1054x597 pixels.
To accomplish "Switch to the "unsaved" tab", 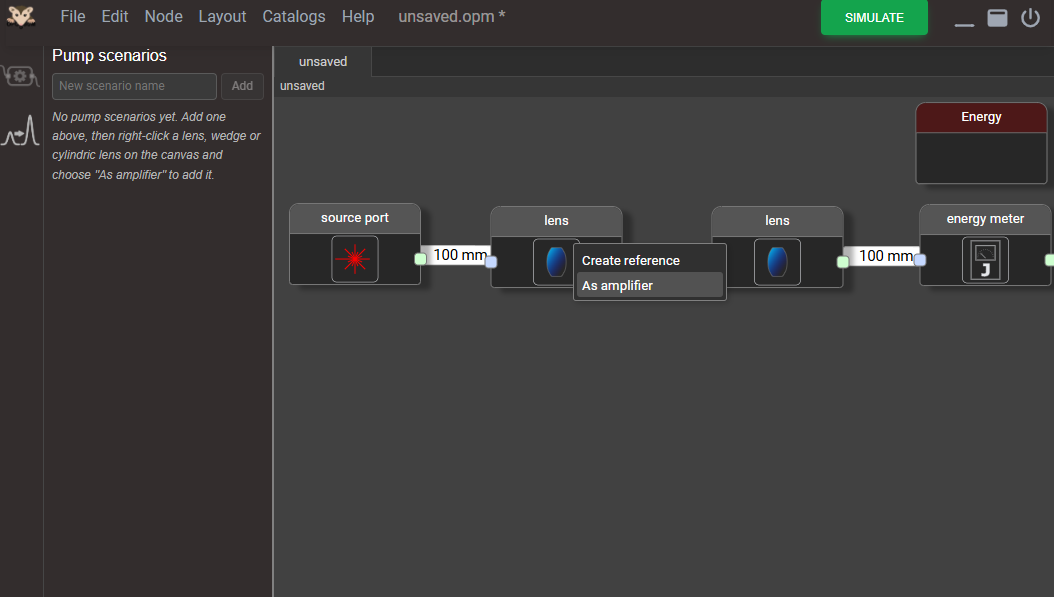I will tap(323, 62).
